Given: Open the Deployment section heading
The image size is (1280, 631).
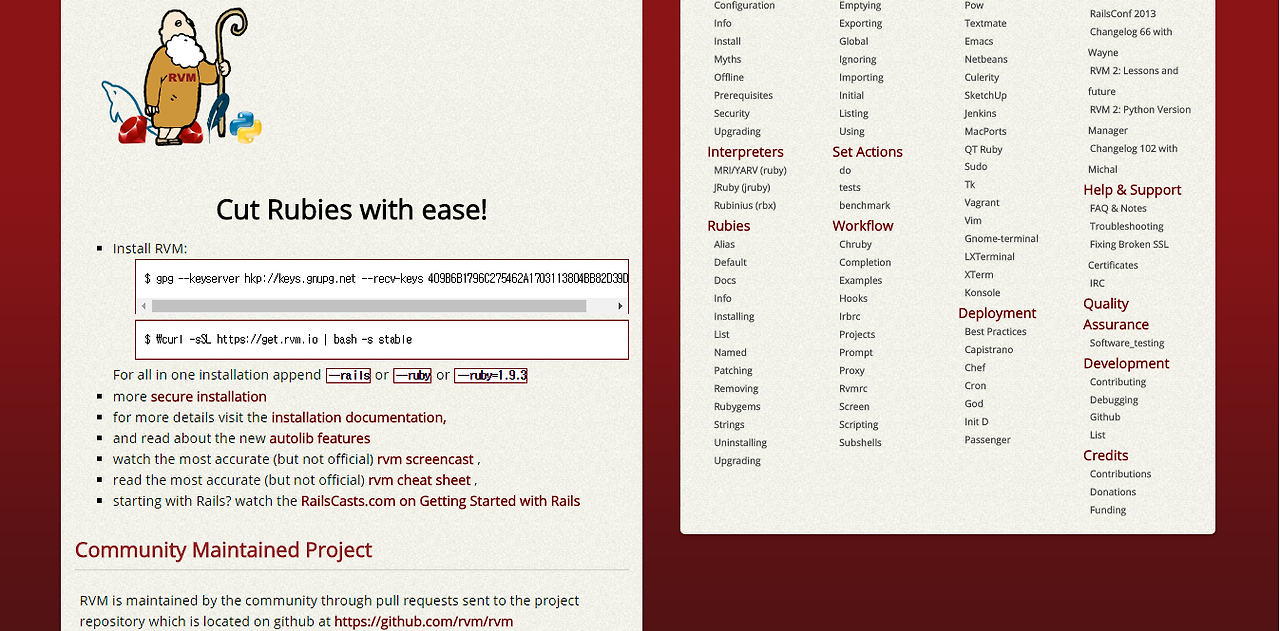Looking at the screenshot, I should (x=997, y=313).
